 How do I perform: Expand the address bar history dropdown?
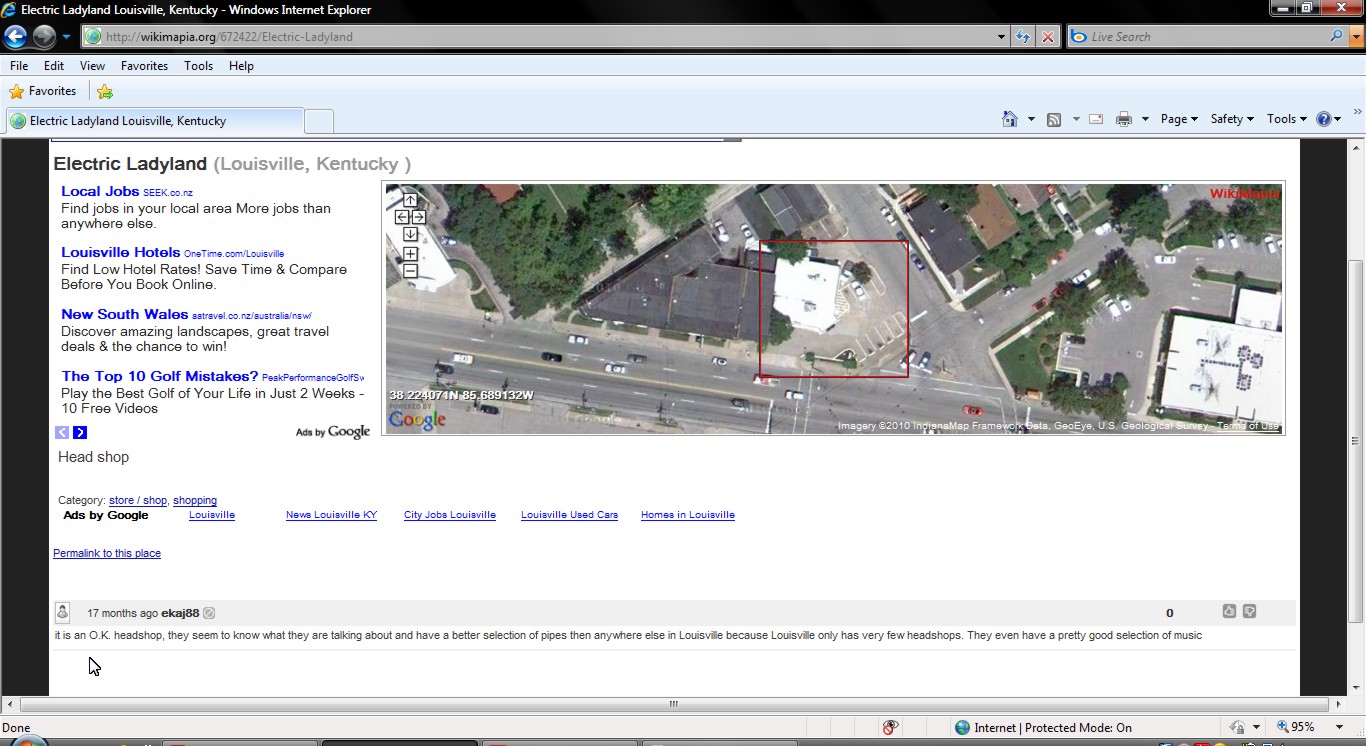1002,37
